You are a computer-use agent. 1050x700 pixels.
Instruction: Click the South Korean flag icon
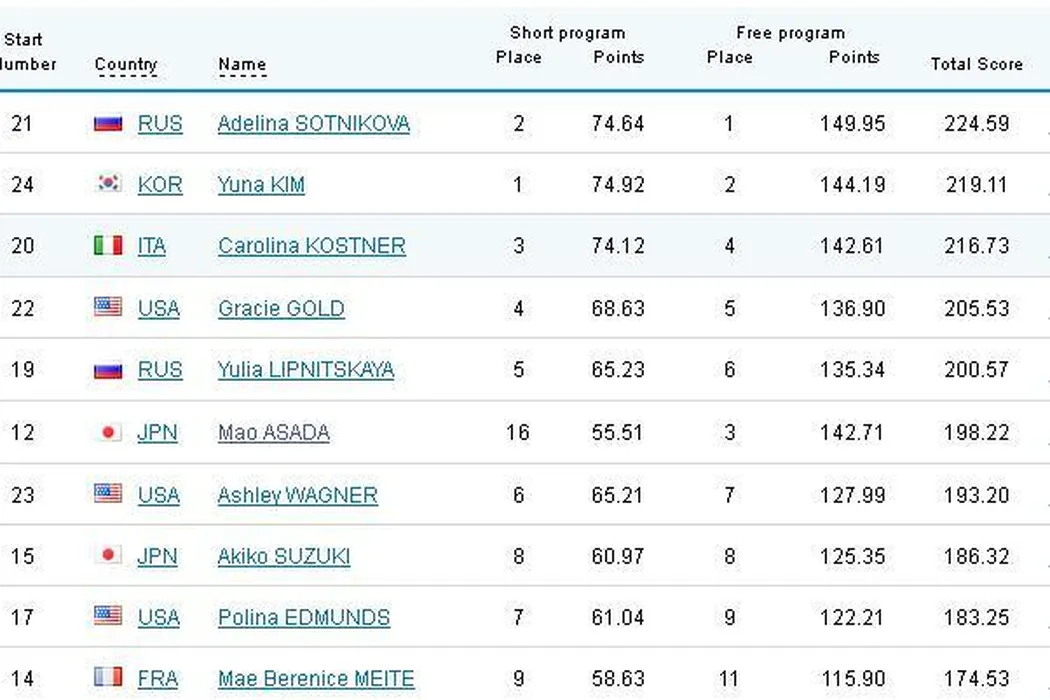pyautogui.click(x=108, y=184)
